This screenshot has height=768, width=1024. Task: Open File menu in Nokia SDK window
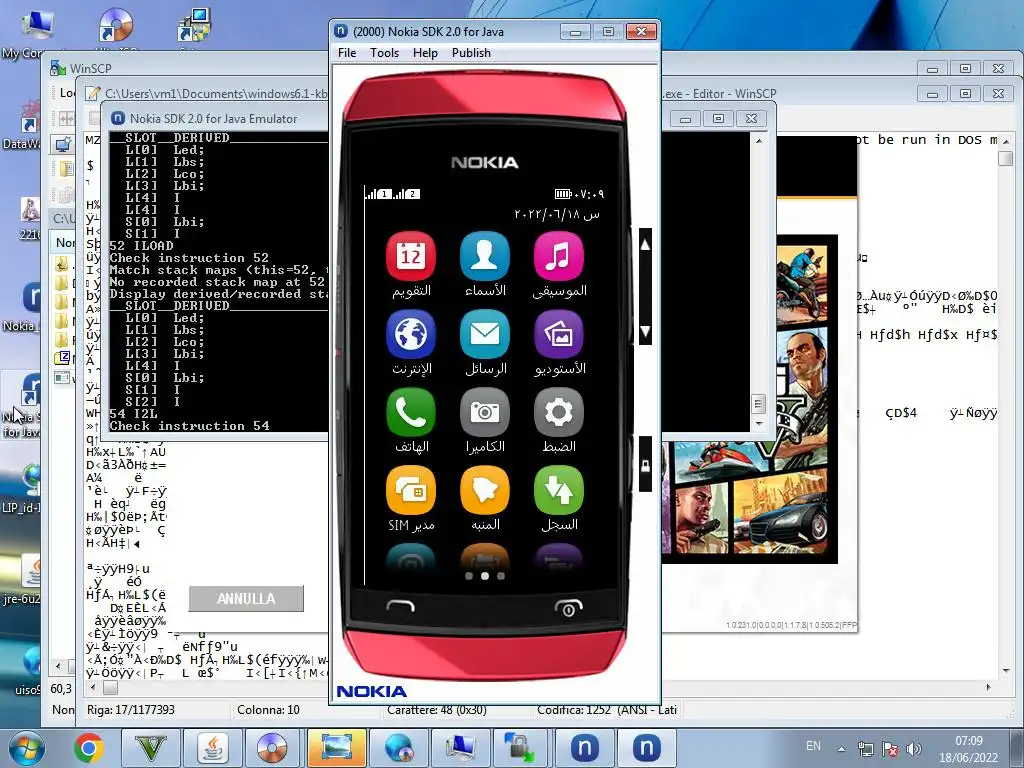coord(347,53)
